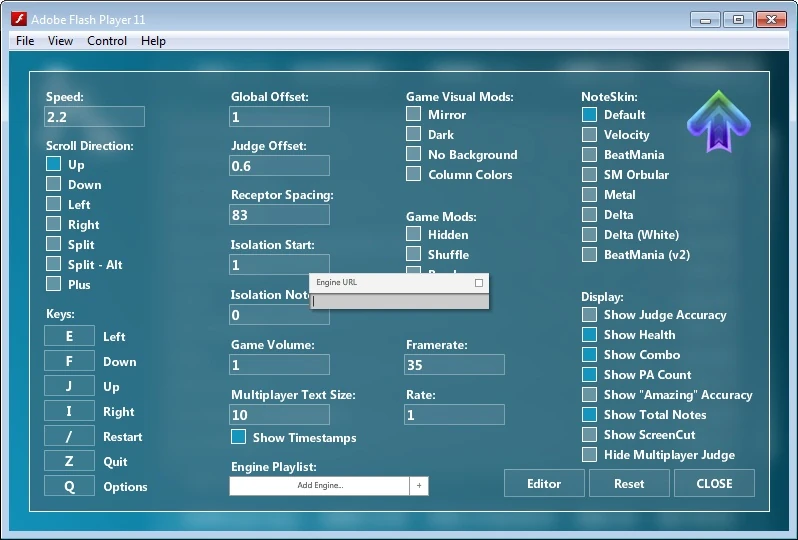Toggle Show Health checkbox

(x=589, y=334)
